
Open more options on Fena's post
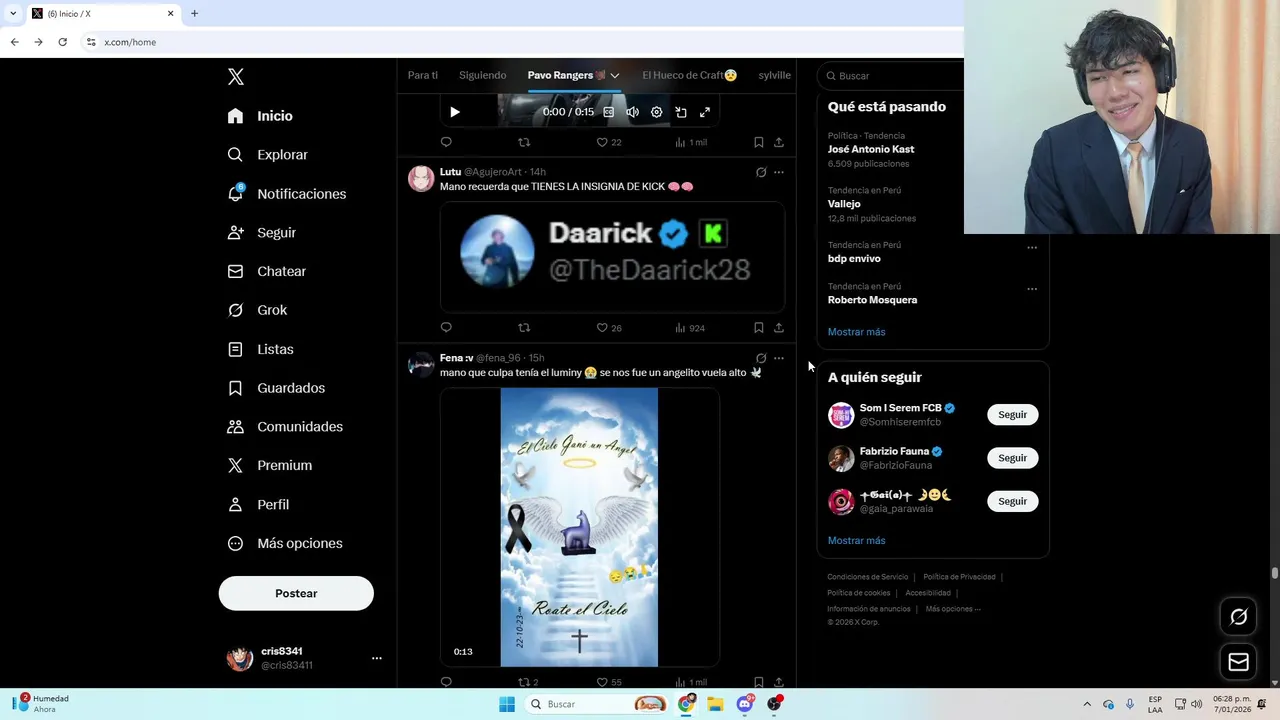click(779, 358)
